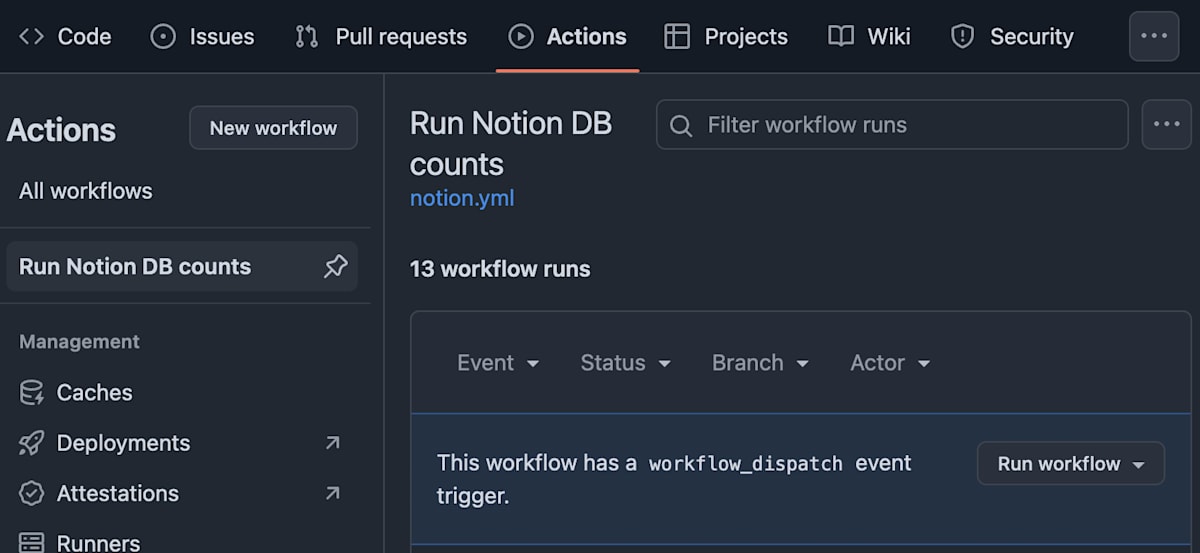
Task: Open the repository navigation overflow menu
Action: tap(1154, 36)
